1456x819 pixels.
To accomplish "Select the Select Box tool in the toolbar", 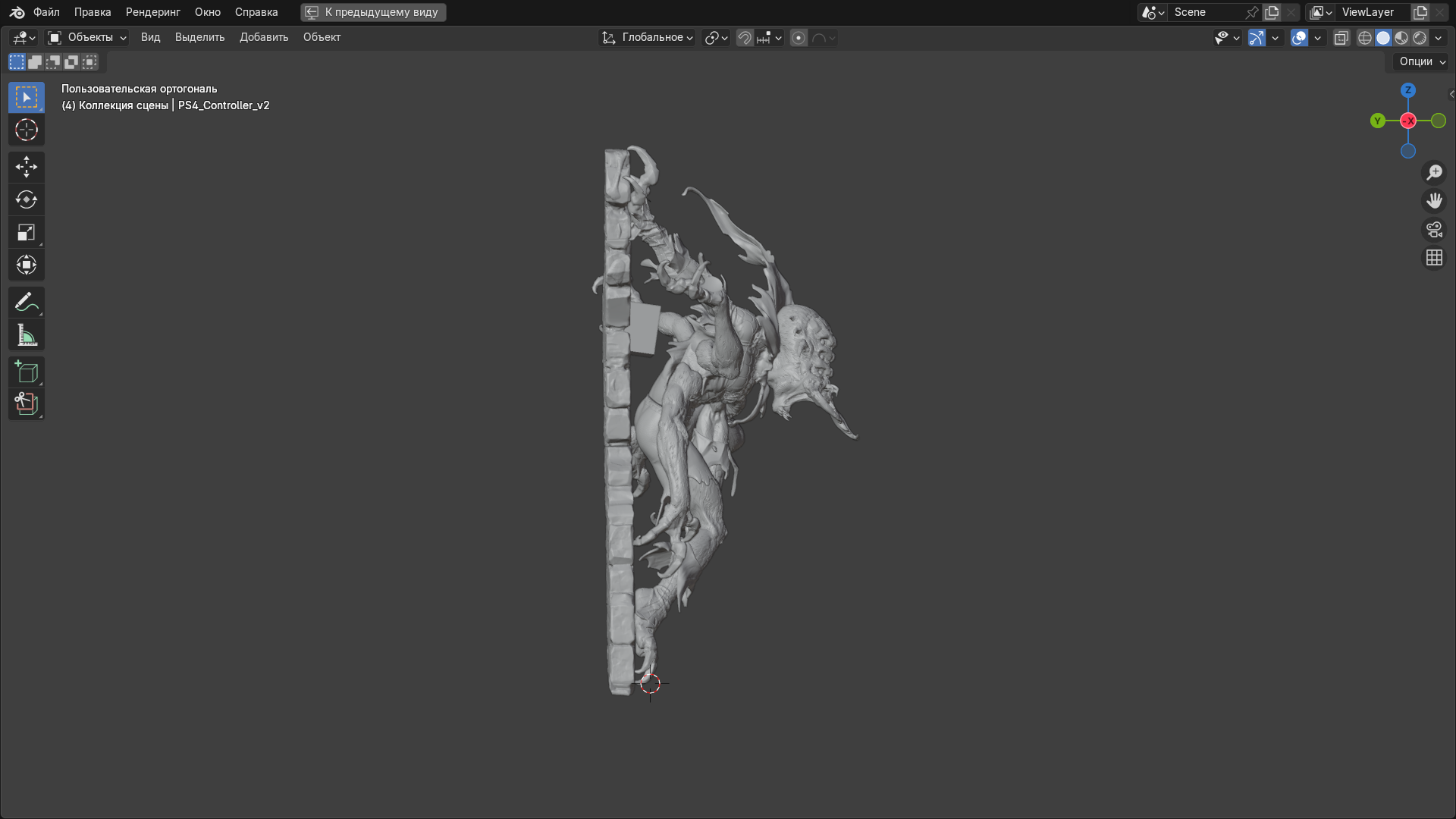I will pos(27,98).
